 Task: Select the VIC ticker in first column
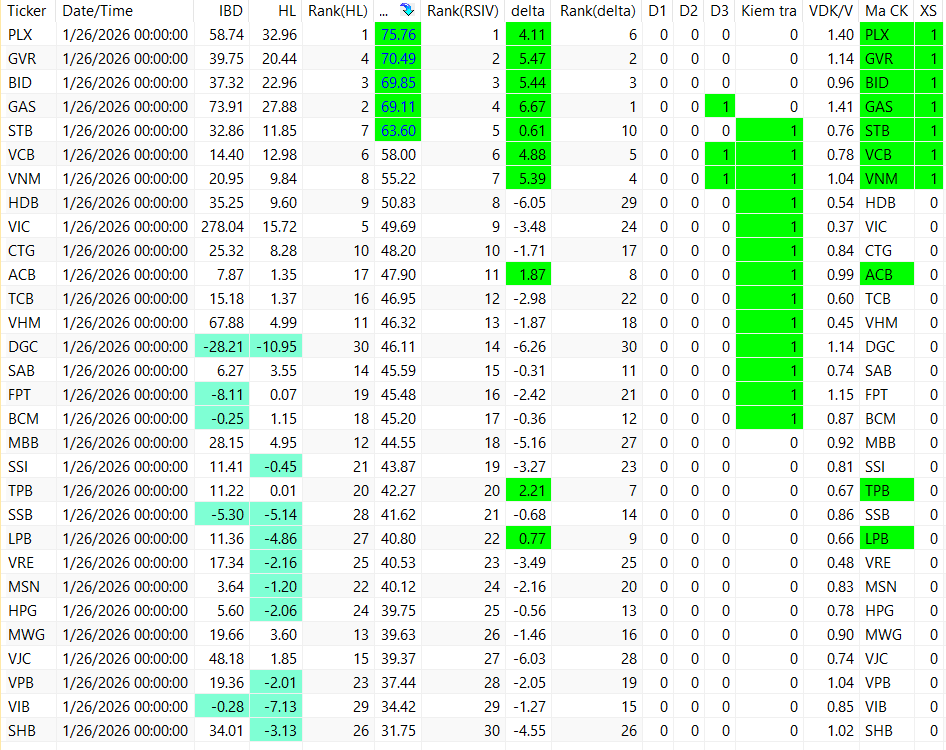pyautogui.click(x=19, y=227)
